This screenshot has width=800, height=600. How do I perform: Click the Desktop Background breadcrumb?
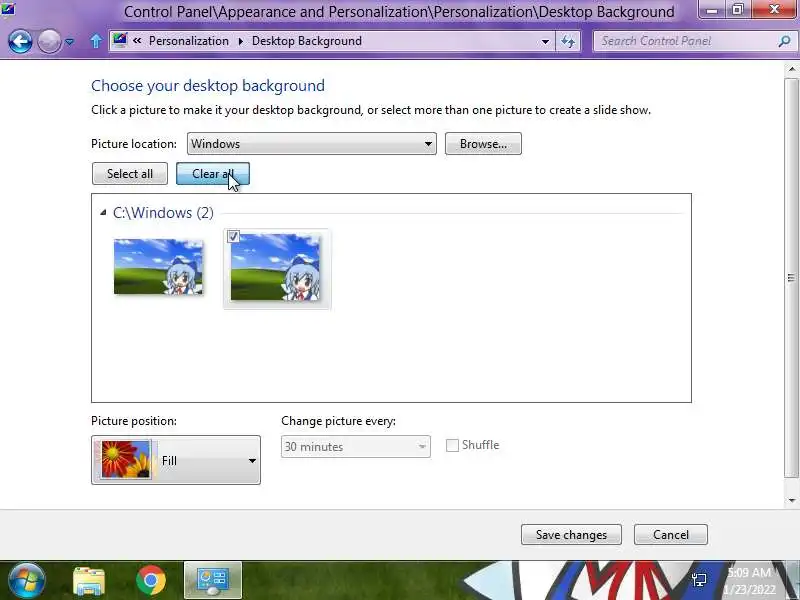click(x=307, y=41)
